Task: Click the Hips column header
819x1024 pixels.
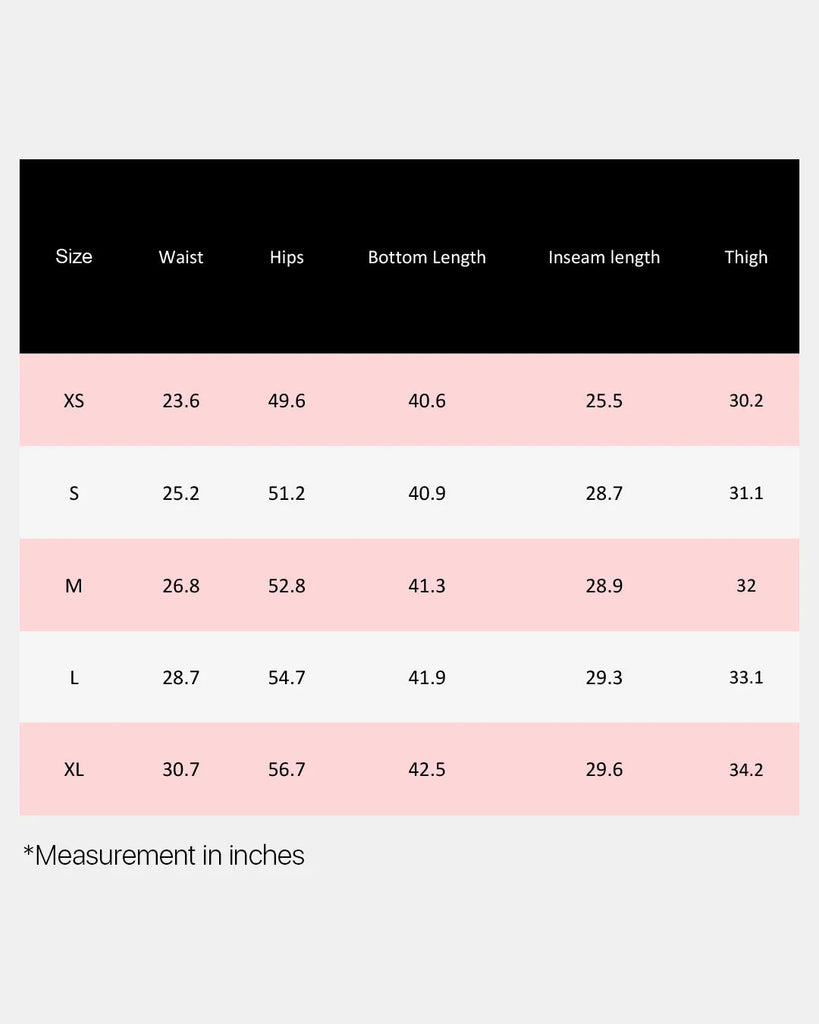Action: pyautogui.click(x=286, y=257)
